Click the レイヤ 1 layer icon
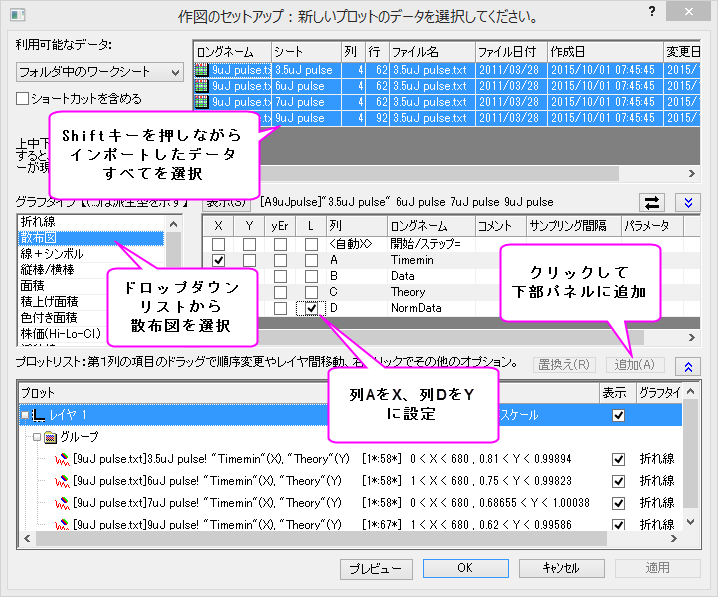 pos(39,415)
